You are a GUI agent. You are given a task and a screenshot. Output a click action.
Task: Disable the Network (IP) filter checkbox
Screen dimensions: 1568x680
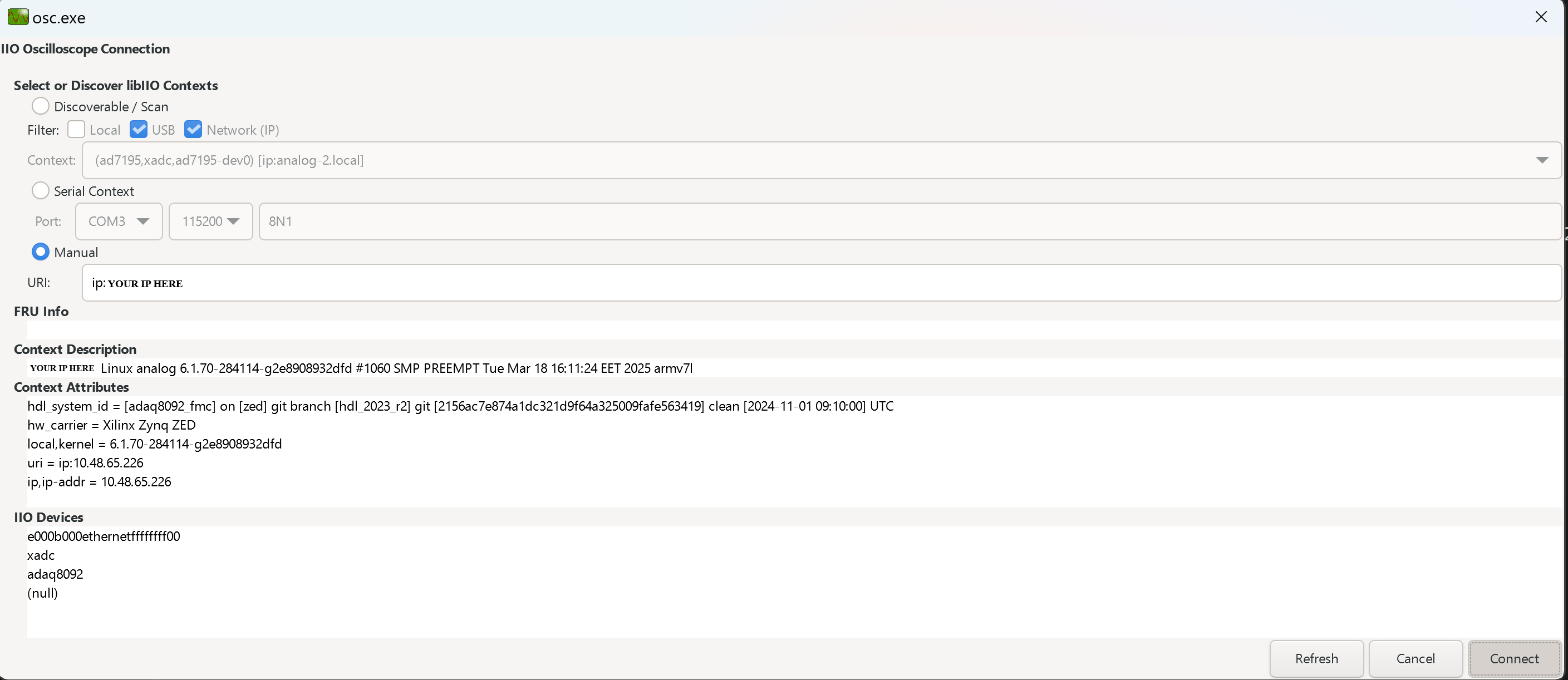[x=193, y=129]
